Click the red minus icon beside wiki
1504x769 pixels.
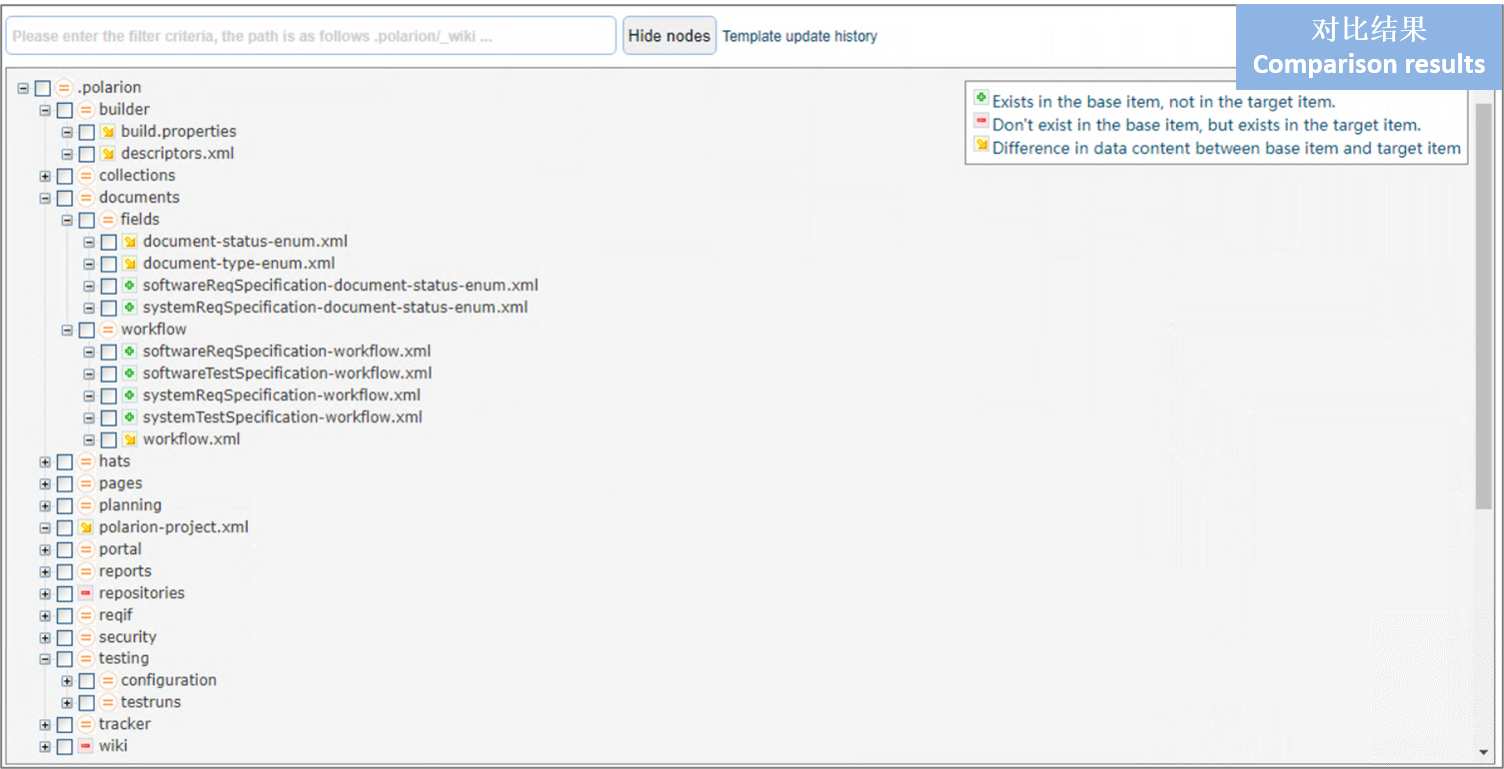(x=86, y=746)
